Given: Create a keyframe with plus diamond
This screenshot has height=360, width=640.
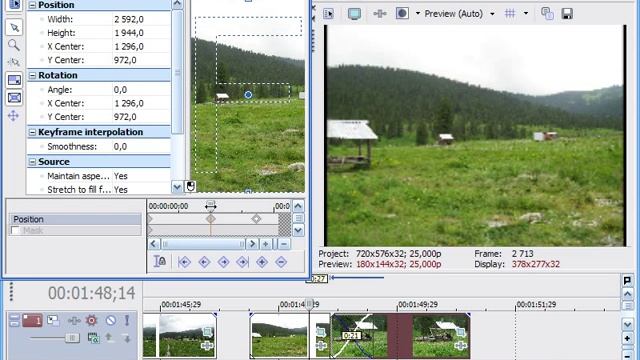Looking at the screenshot, I should 262,262.
